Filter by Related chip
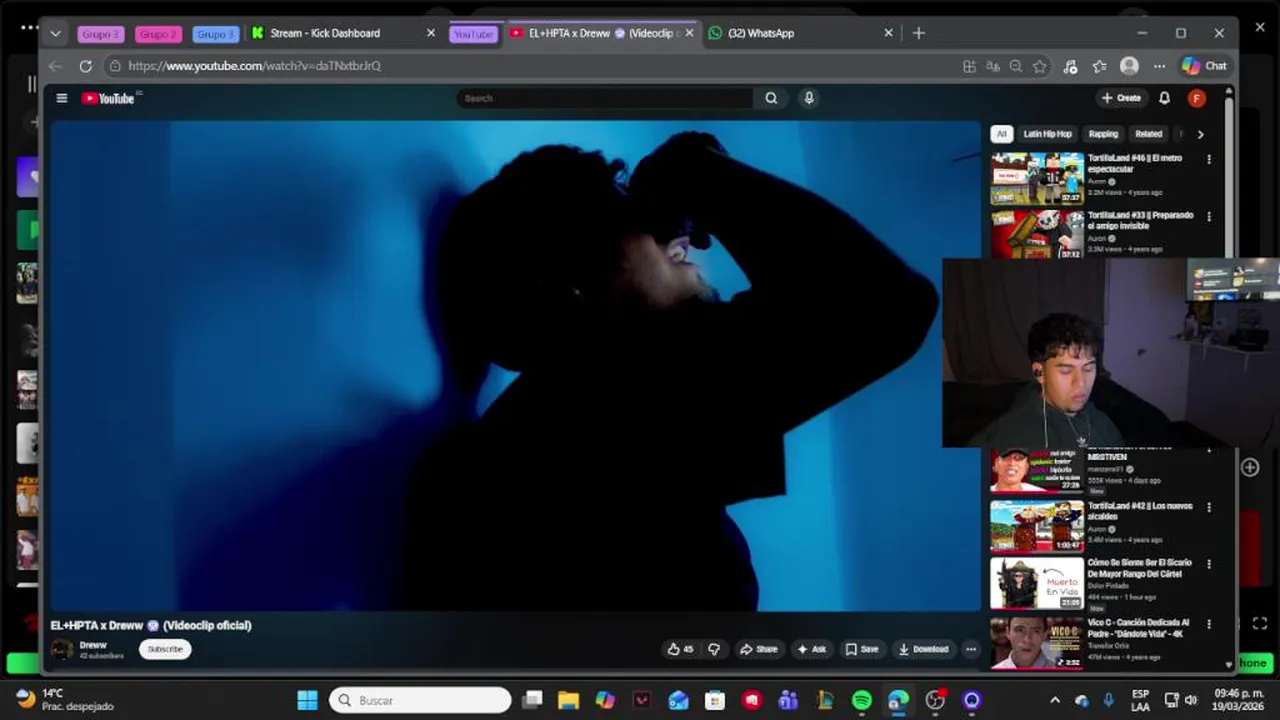The width and height of the screenshot is (1280, 720). (x=1149, y=134)
